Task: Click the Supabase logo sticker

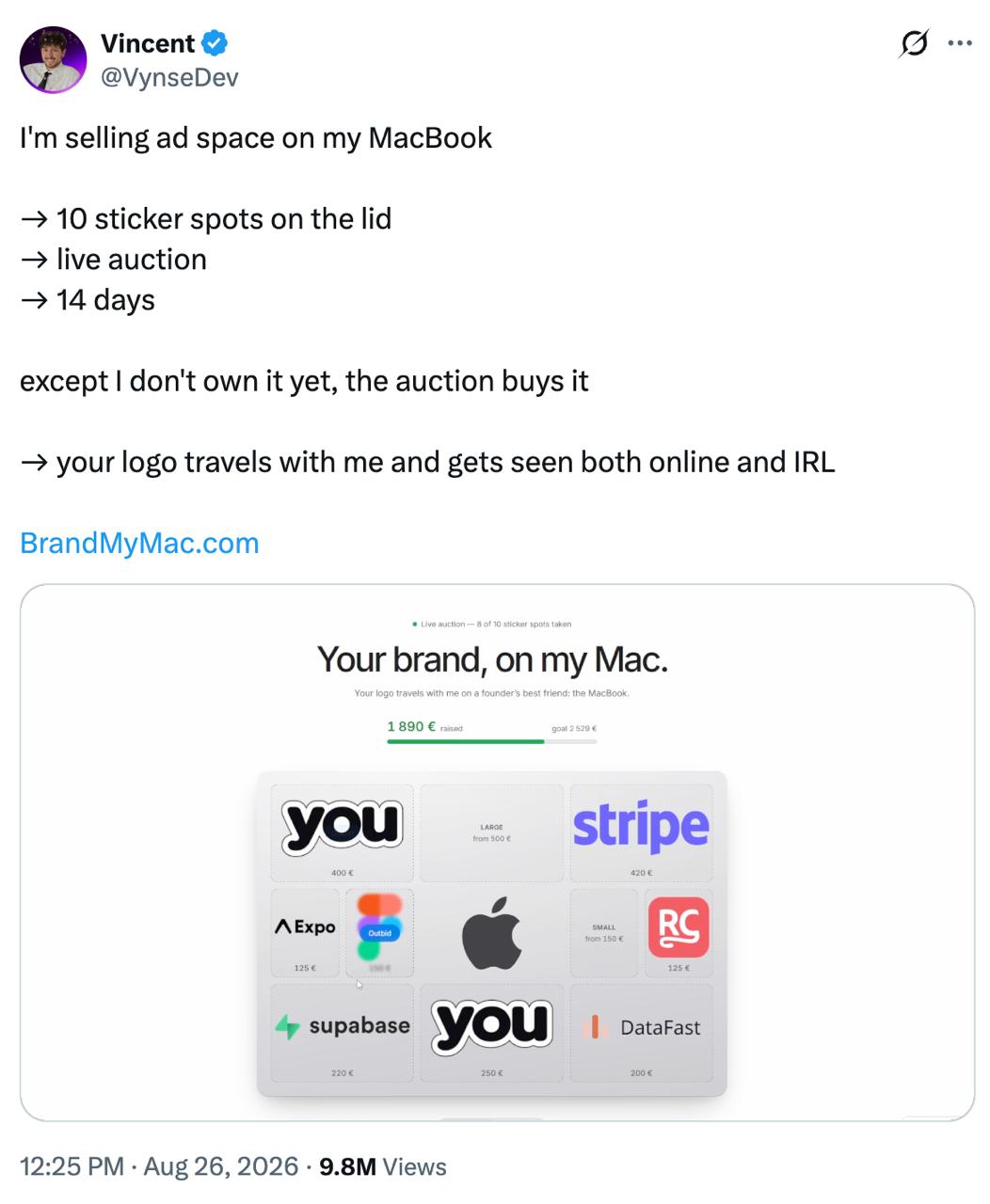Action: pos(343,1026)
